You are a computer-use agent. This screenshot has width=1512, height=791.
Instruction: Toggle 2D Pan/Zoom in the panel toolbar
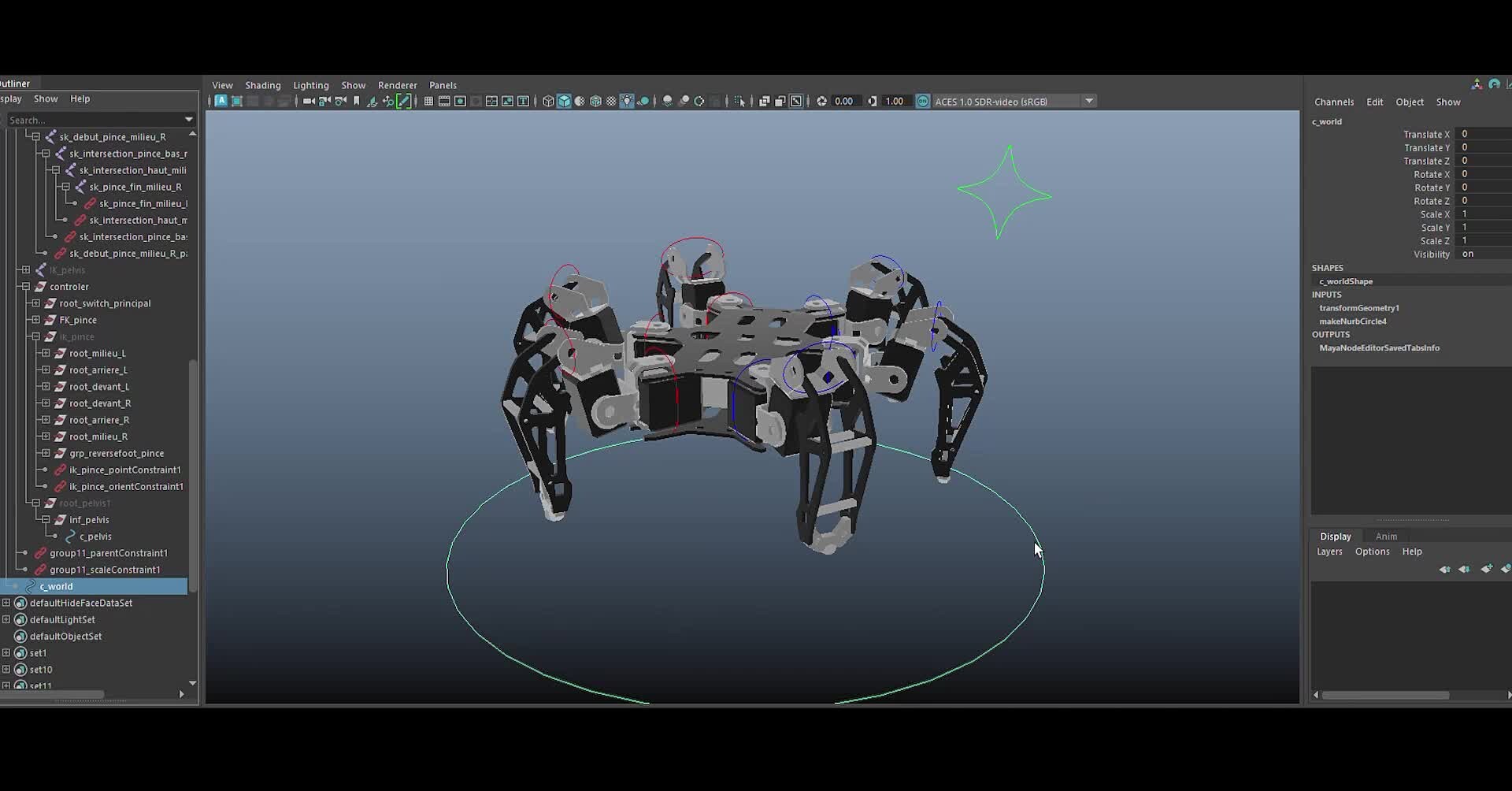click(795, 101)
